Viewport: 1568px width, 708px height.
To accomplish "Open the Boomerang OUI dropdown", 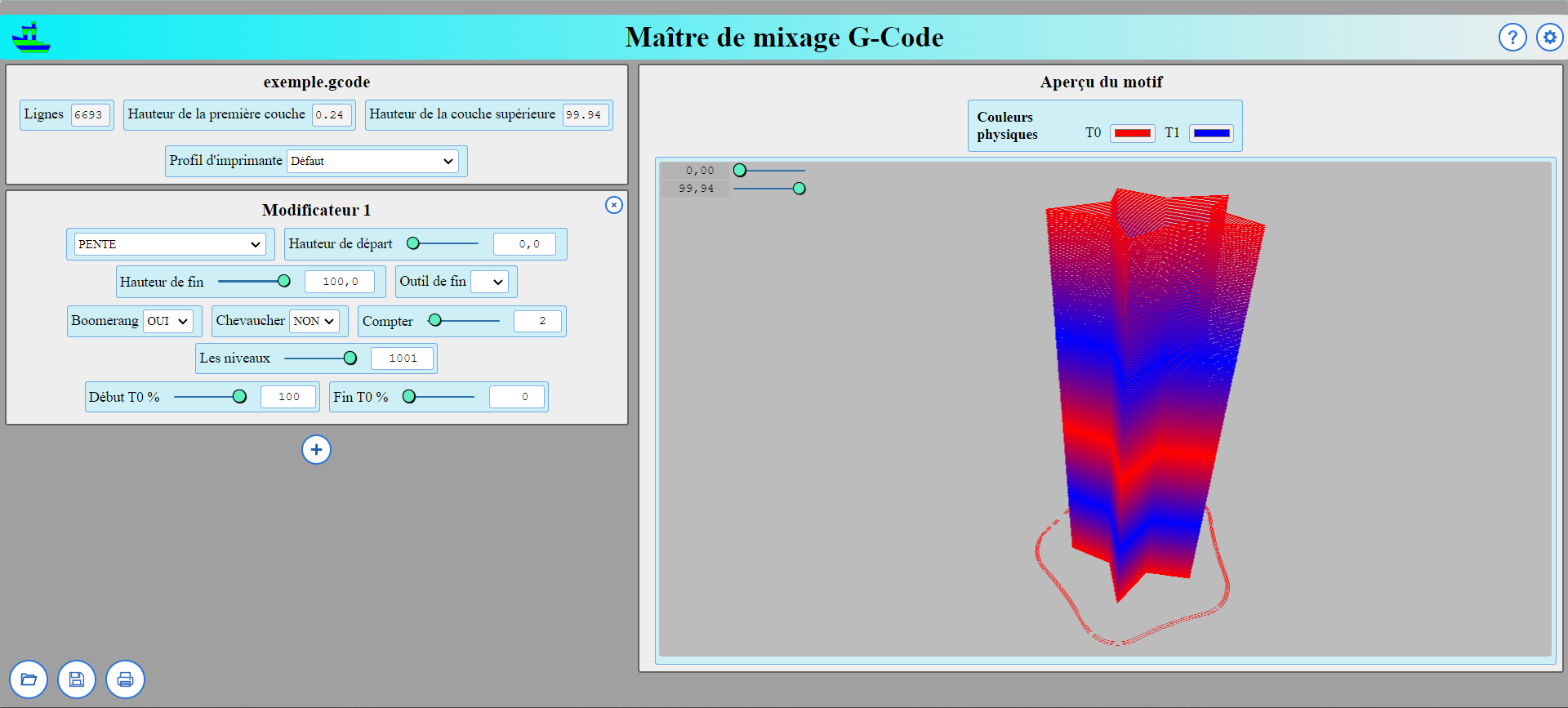I will pyautogui.click(x=168, y=321).
